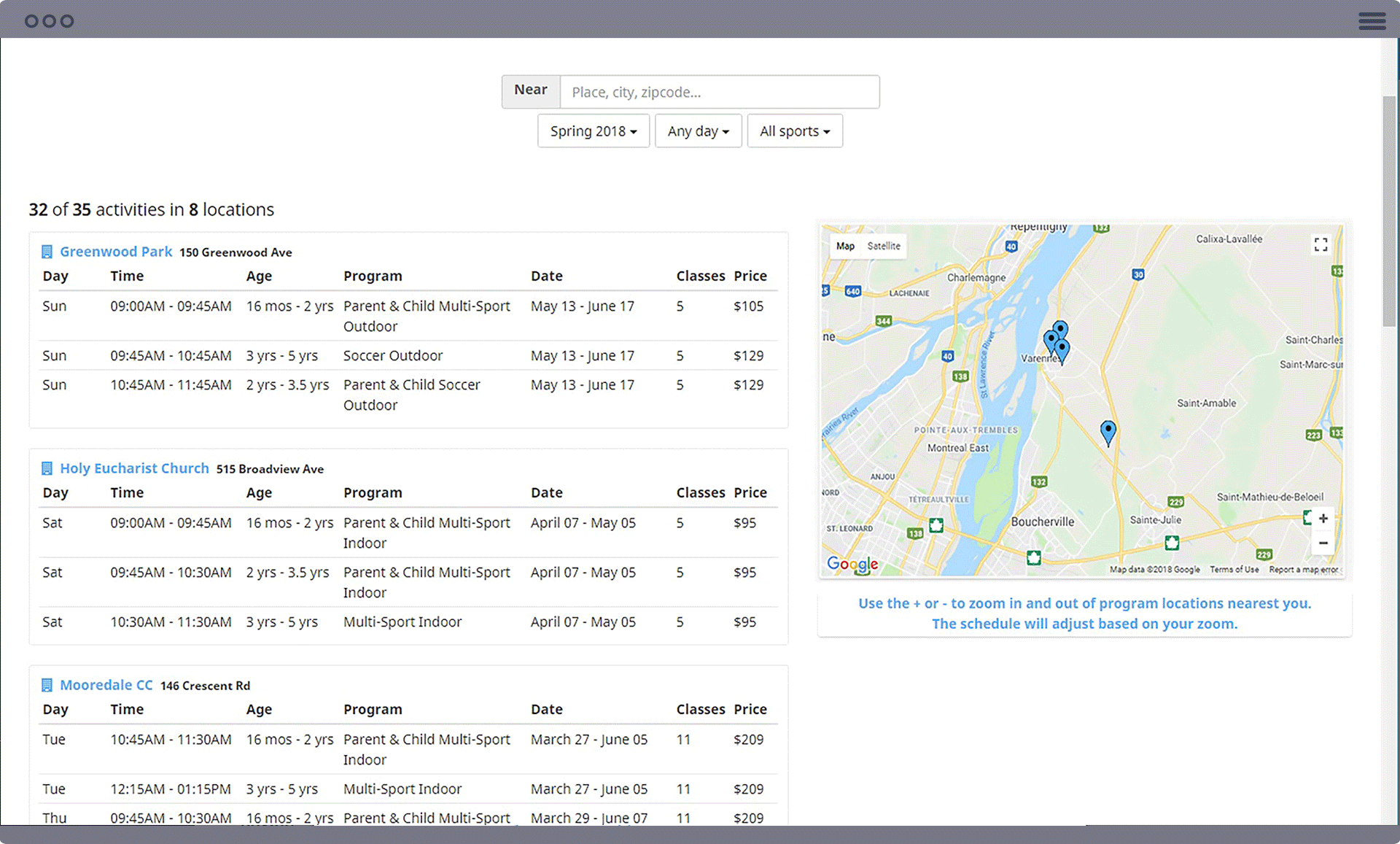
Task: Expand the Spring 2018 season dropdown
Action: pos(594,131)
